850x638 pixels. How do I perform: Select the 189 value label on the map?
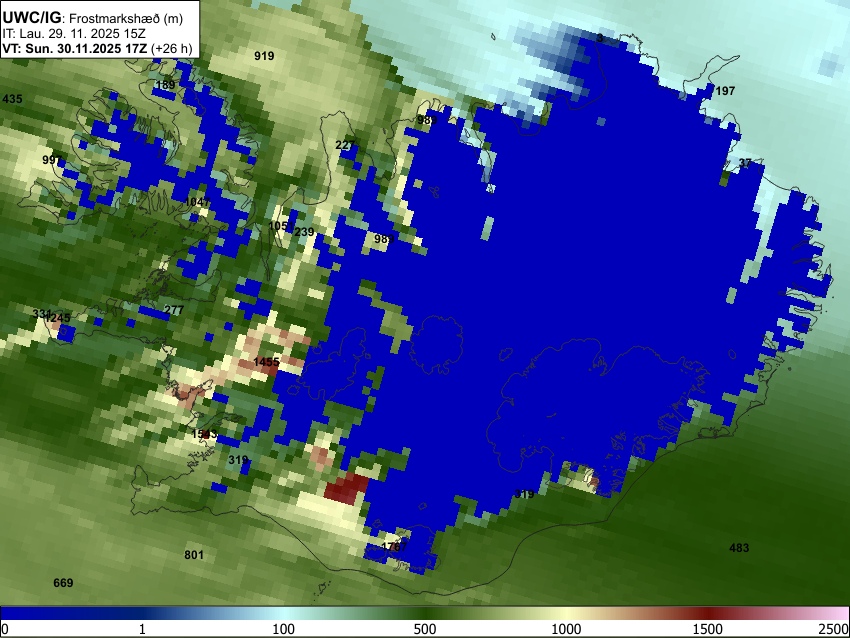tap(165, 85)
